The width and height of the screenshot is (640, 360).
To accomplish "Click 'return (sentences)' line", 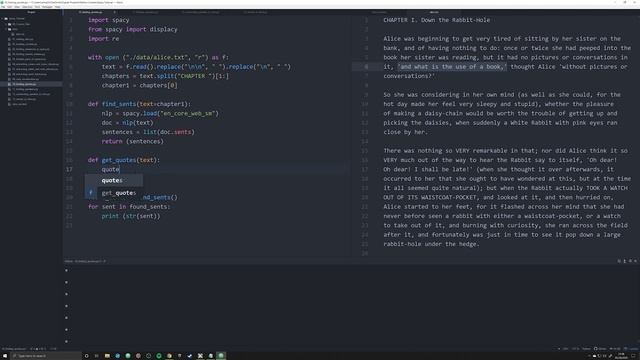I will 133,142.
